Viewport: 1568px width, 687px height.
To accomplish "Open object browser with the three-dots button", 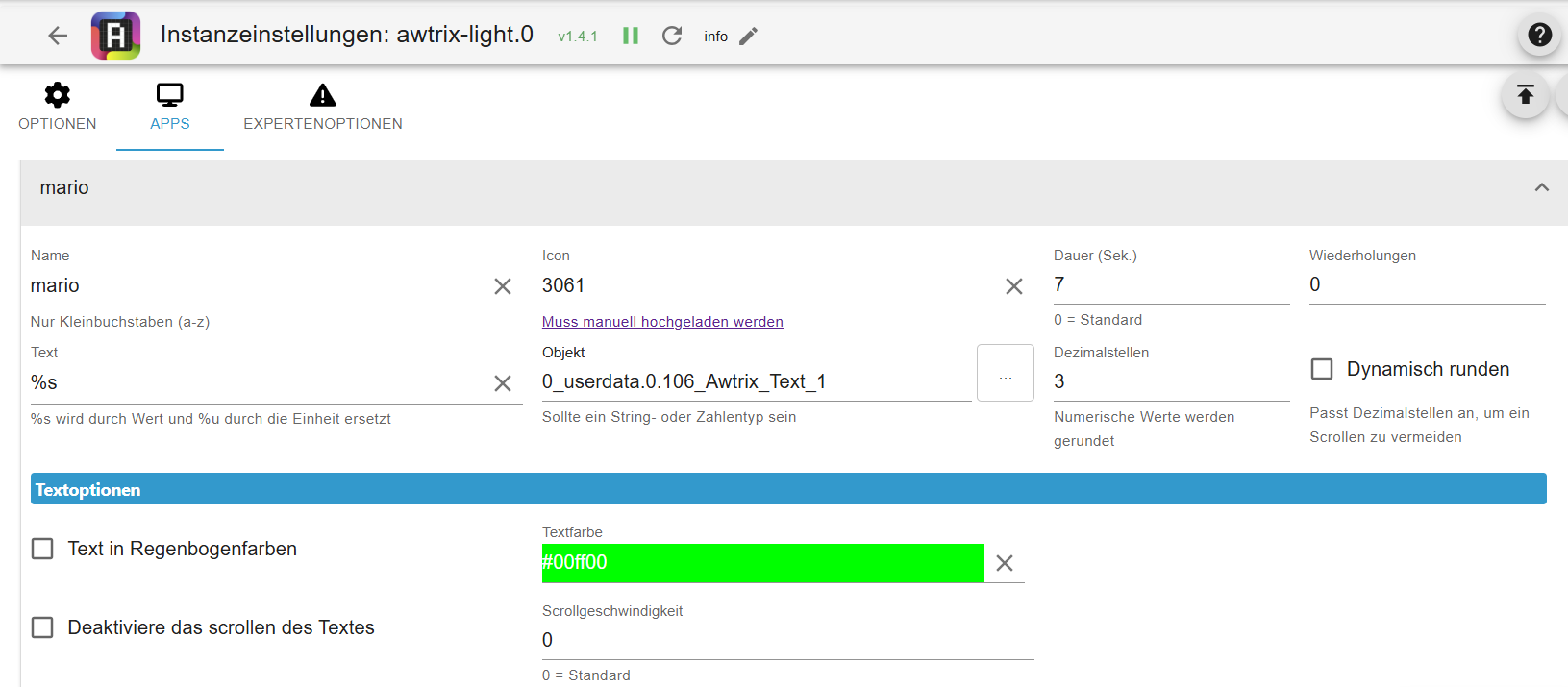I will click(x=1006, y=373).
